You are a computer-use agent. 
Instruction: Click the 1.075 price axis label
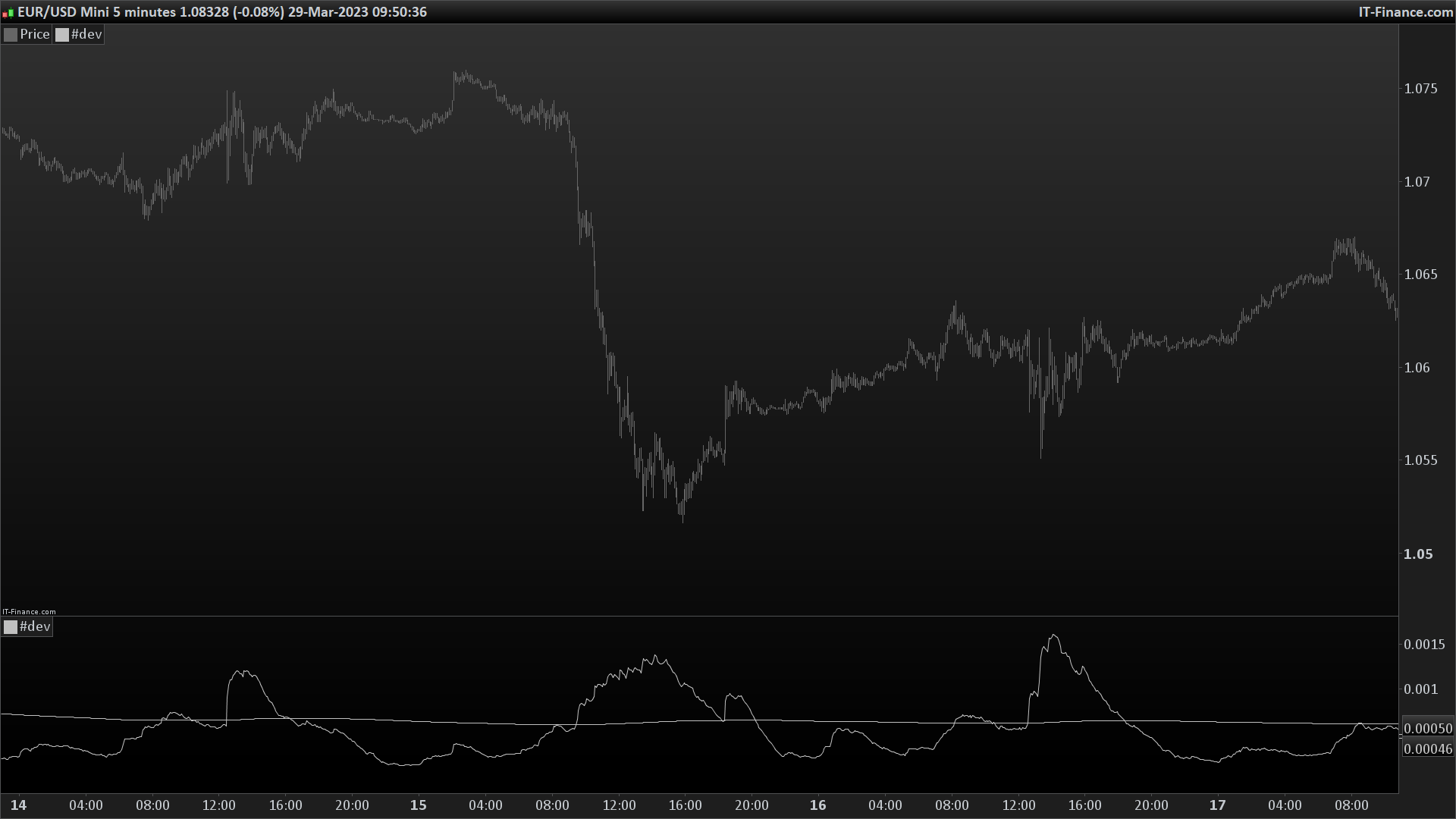1420,89
